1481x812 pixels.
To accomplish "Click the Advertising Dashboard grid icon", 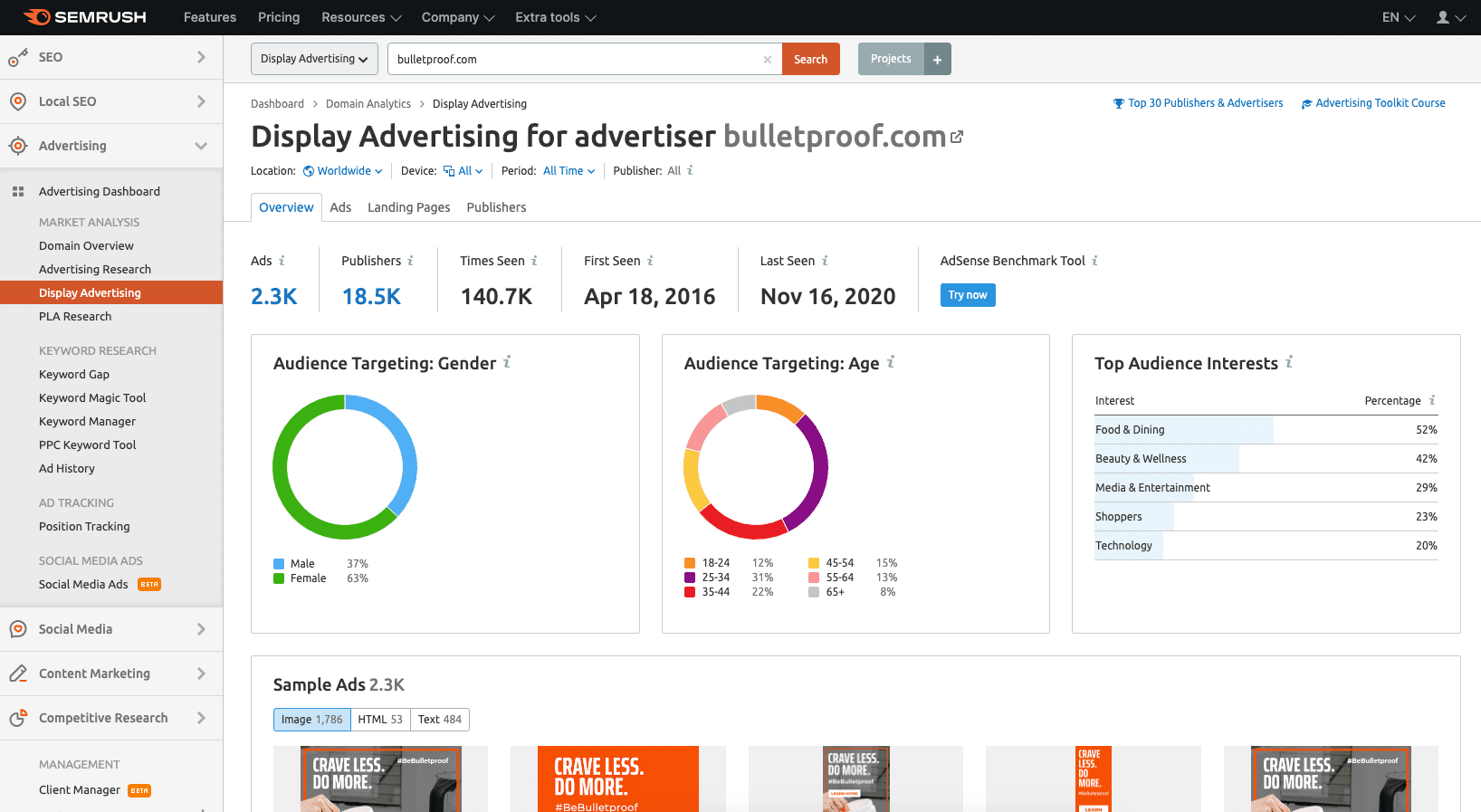I will tap(18, 192).
